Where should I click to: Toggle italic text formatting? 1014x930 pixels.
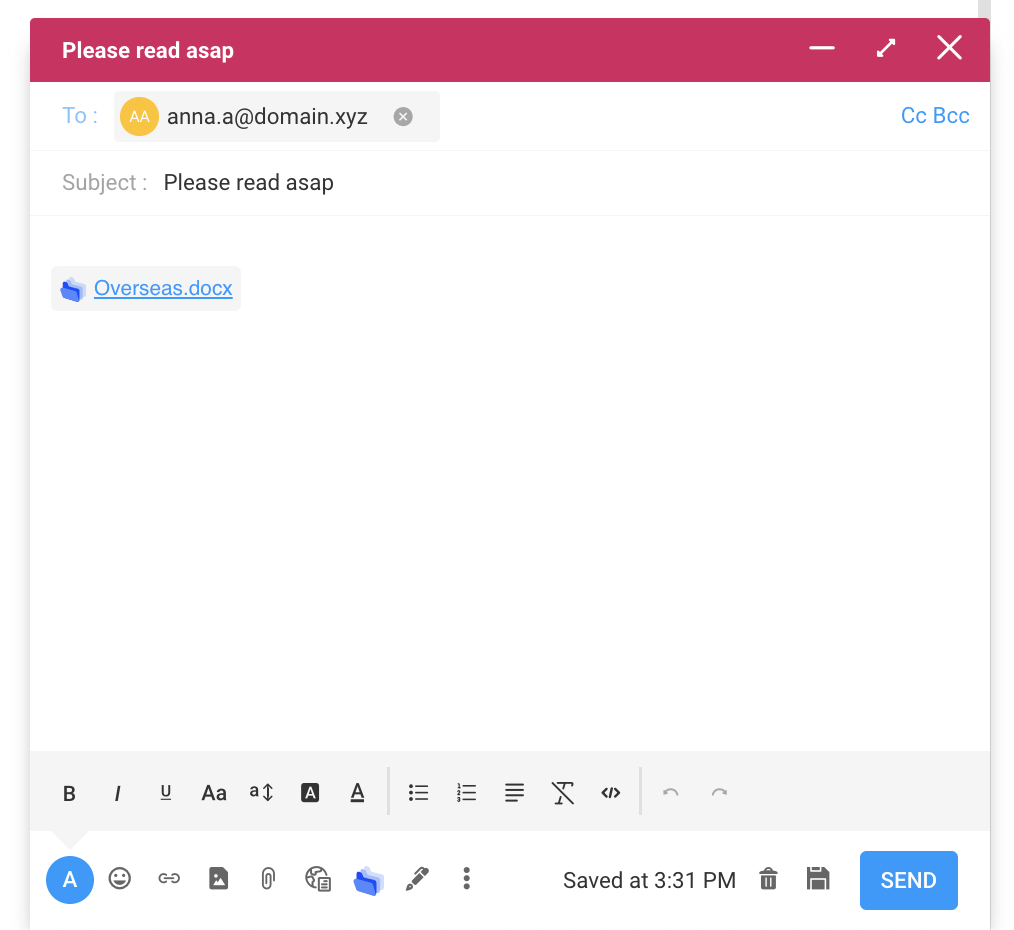coord(117,794)
